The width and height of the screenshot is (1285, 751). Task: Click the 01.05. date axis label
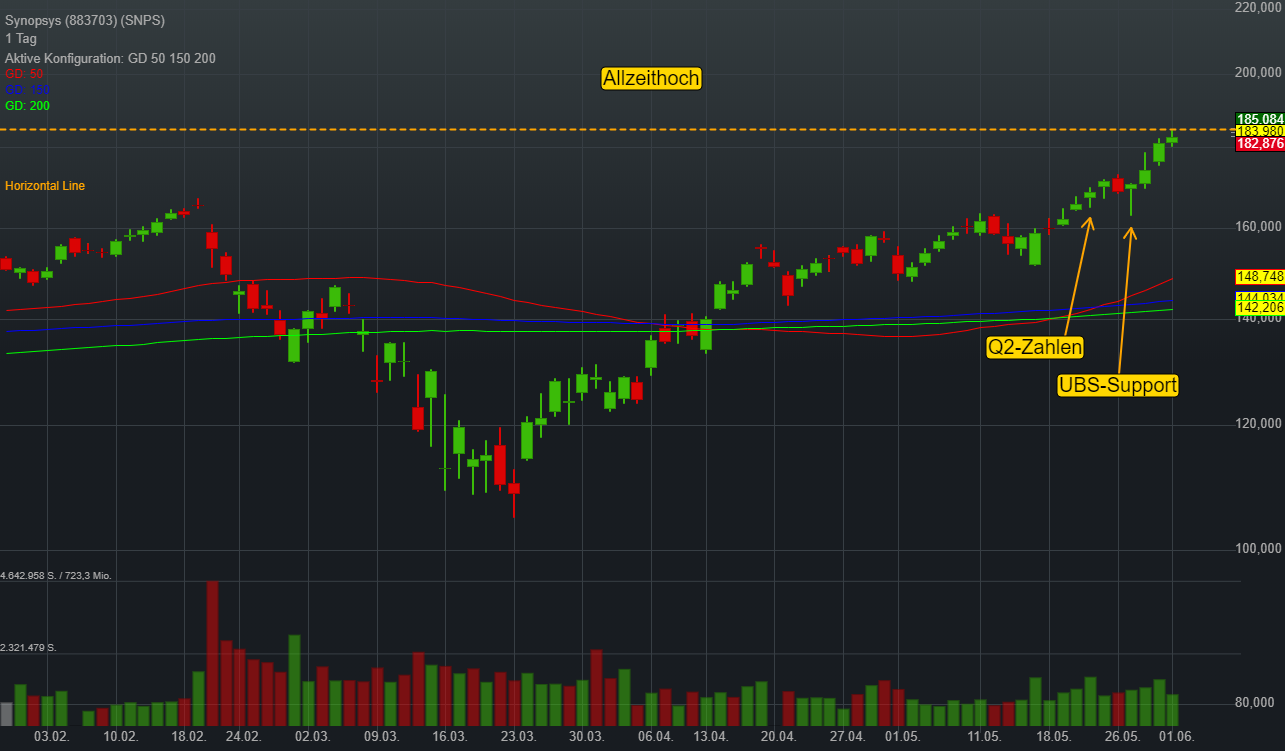(x=902, y=737)
